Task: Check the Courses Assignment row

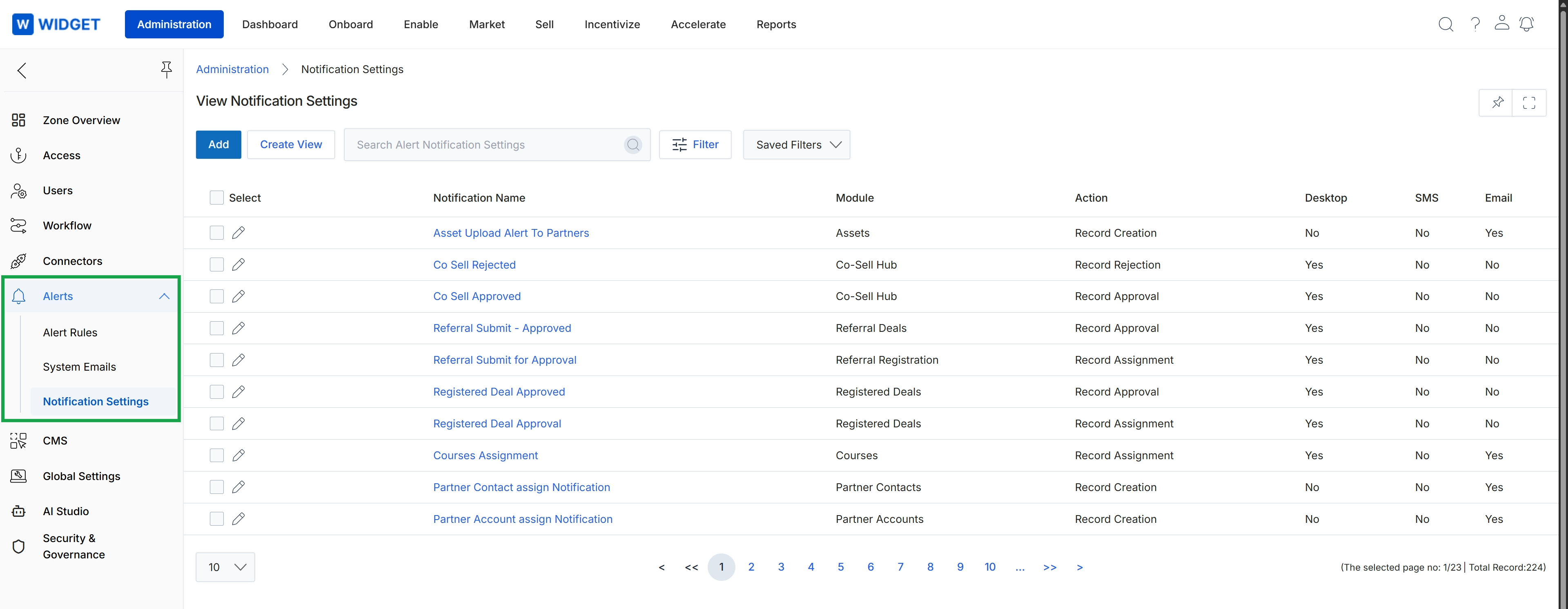Action: tap(217, 455)
